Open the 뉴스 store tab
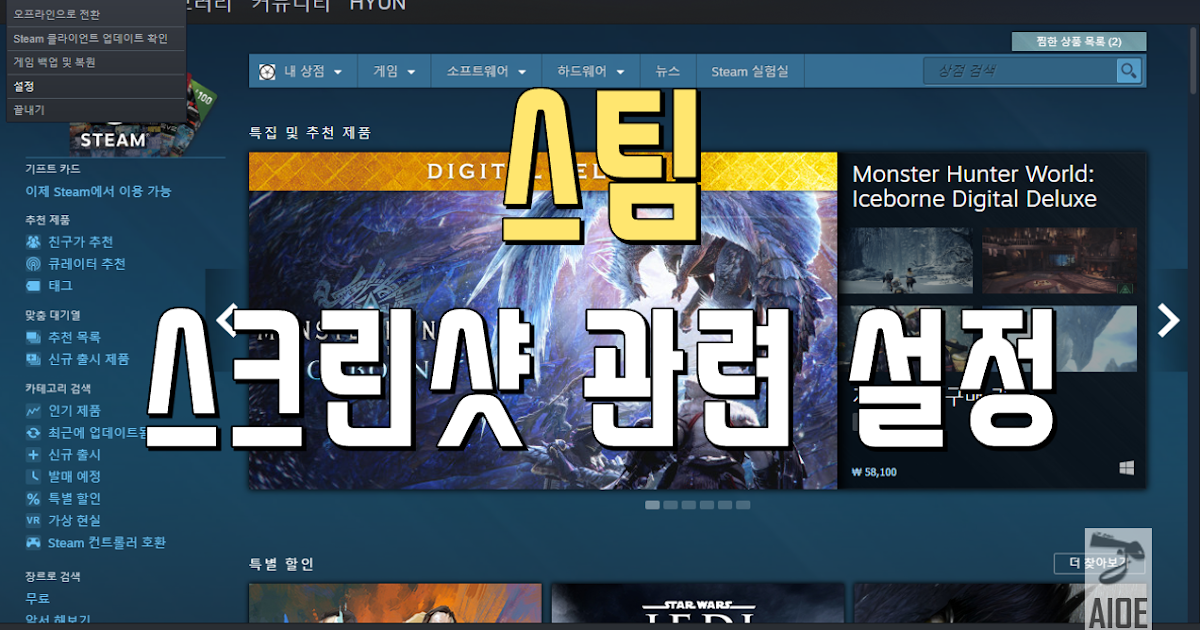 (x=667, y=71)
